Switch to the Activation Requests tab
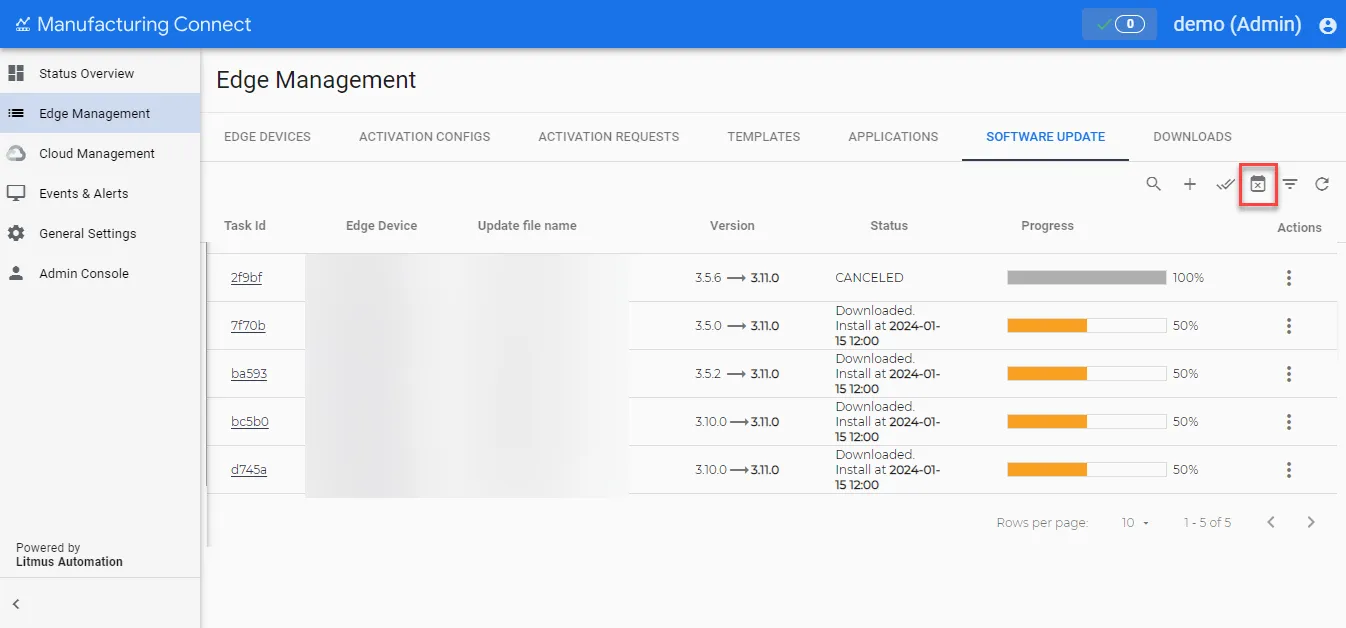 pyautogui.click(x=609, y=137)
